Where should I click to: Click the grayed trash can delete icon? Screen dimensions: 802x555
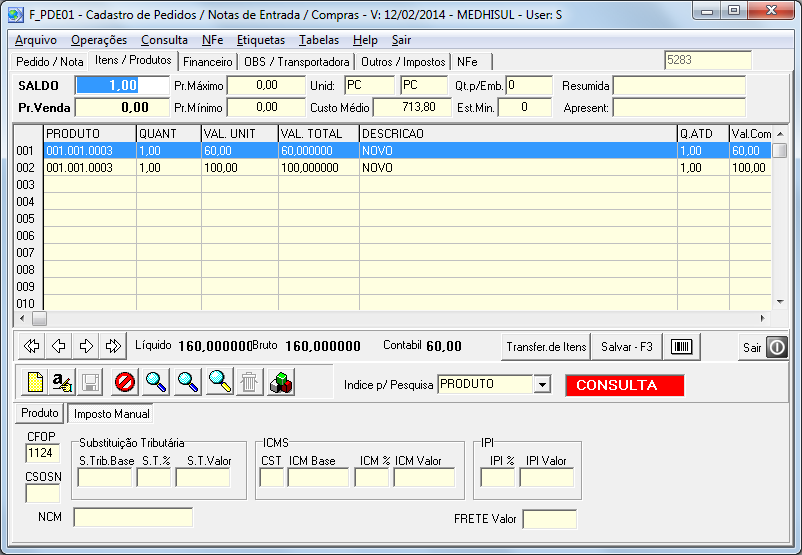[x=249, y=382]
